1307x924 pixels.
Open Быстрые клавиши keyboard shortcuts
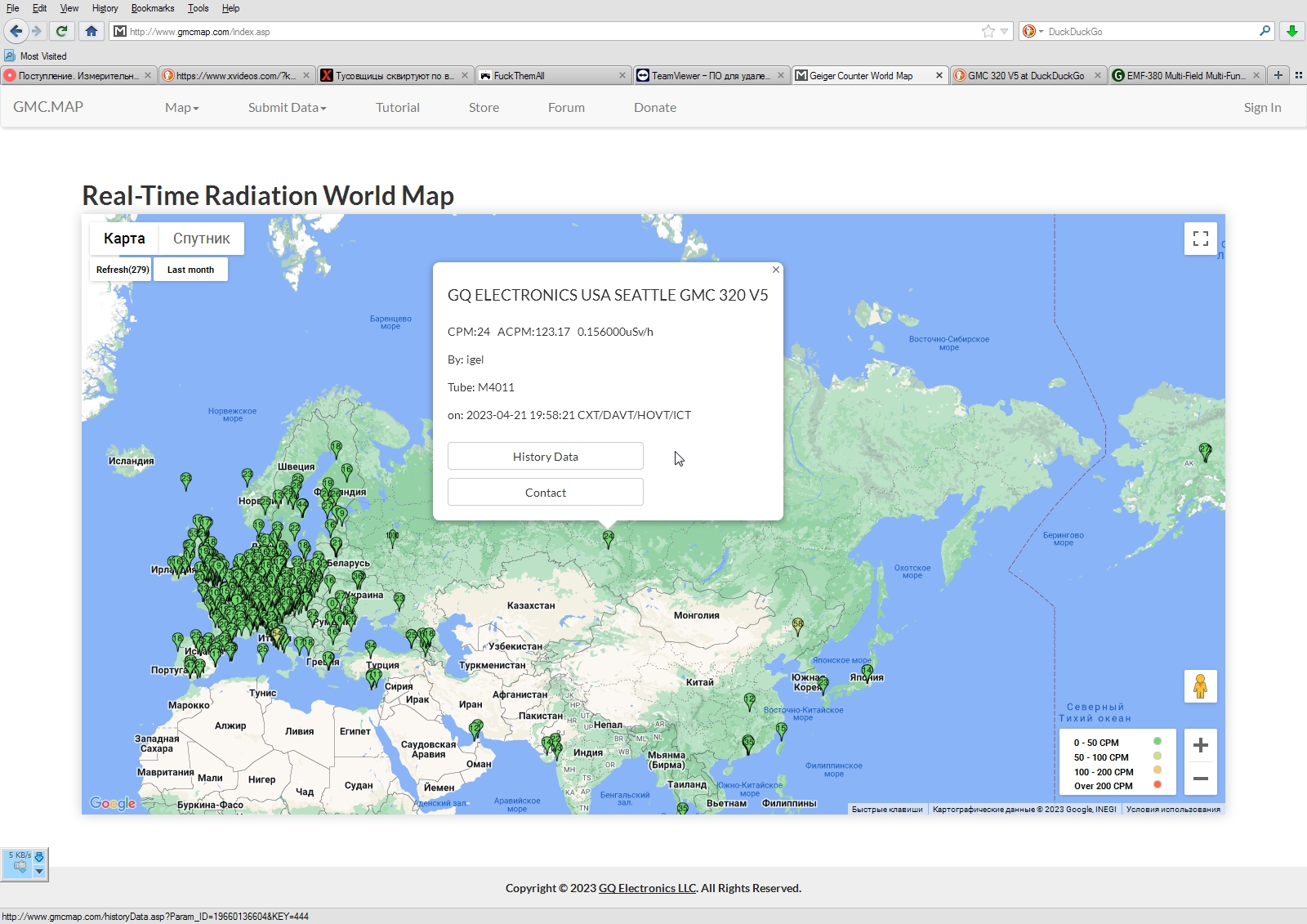887,809
